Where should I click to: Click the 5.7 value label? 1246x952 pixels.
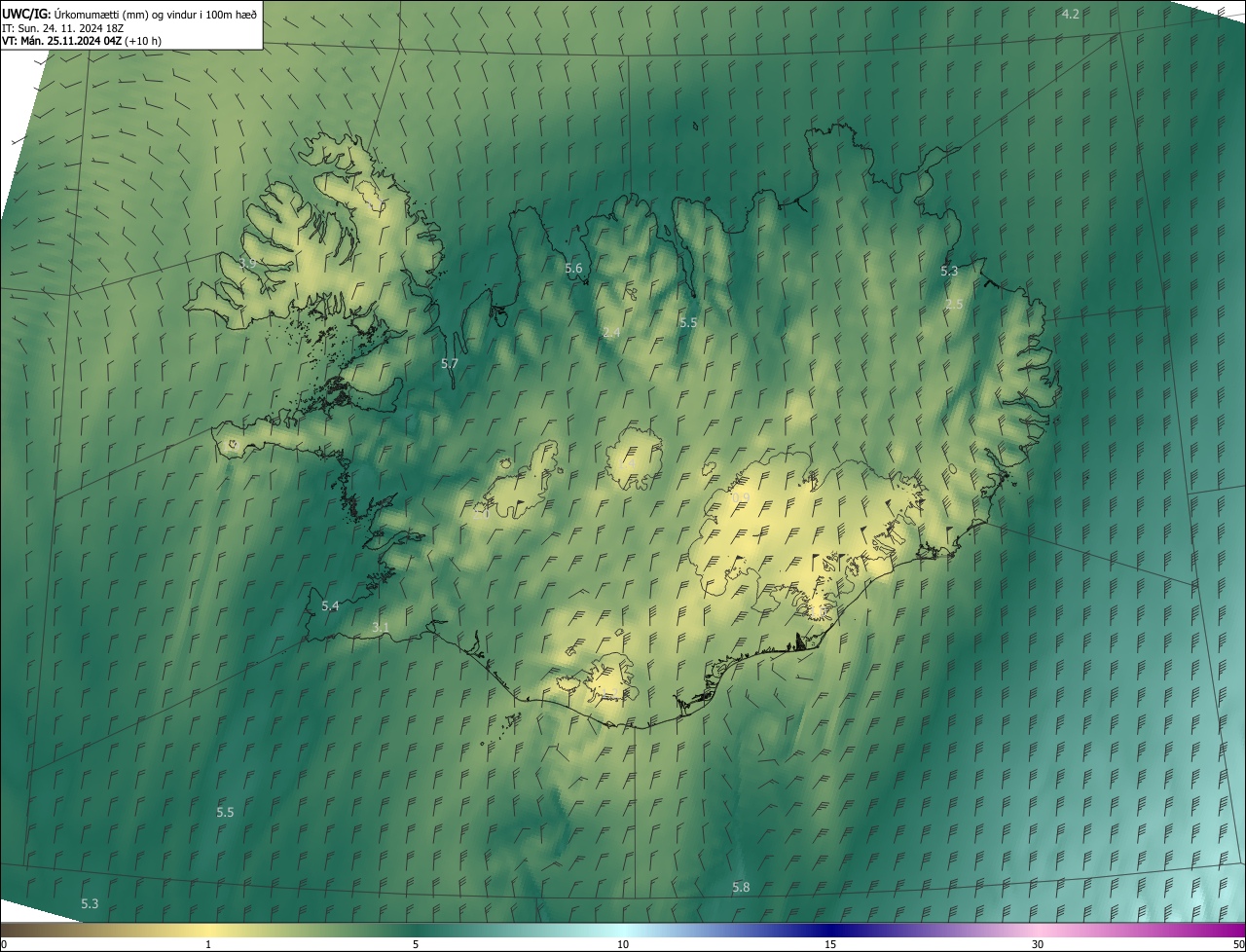(x=449, y=363)
